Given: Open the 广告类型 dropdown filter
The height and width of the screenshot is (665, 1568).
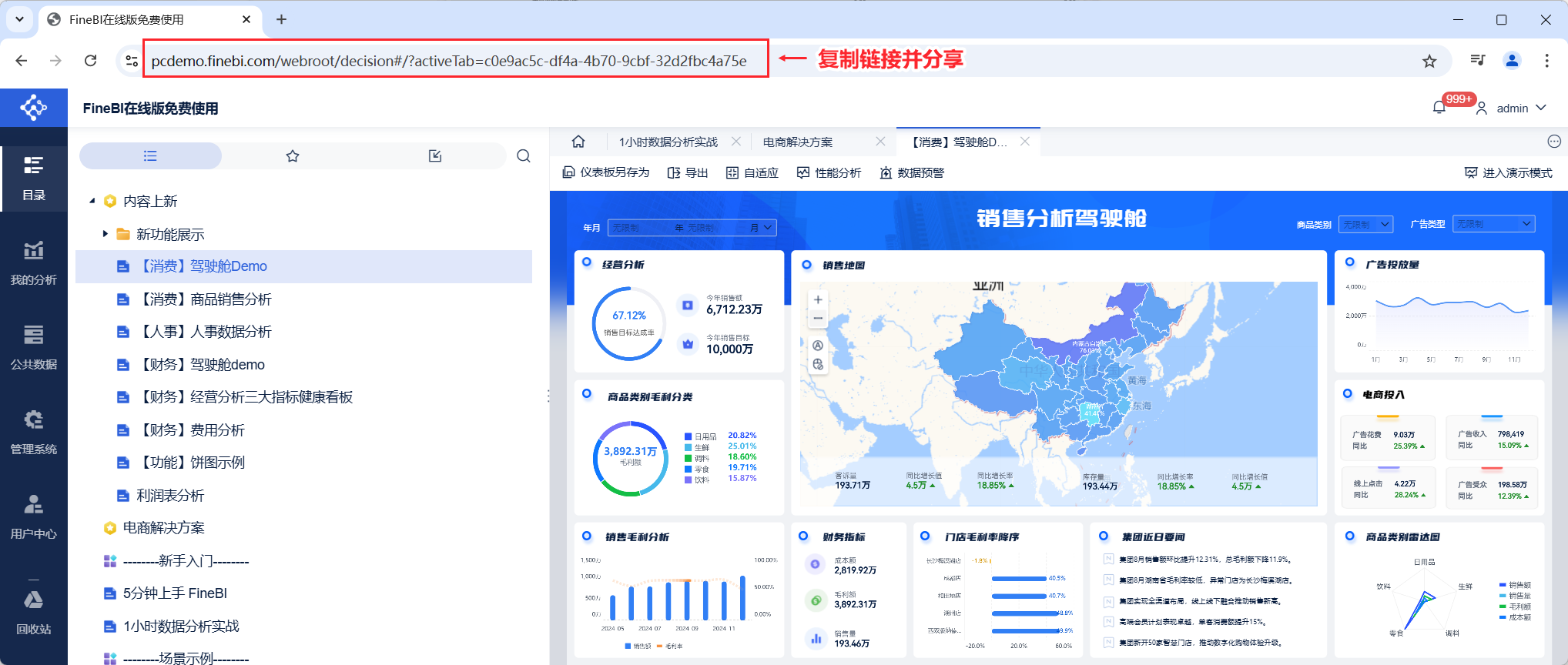Looking at the screenshot, I should [x=1493, y=224].
